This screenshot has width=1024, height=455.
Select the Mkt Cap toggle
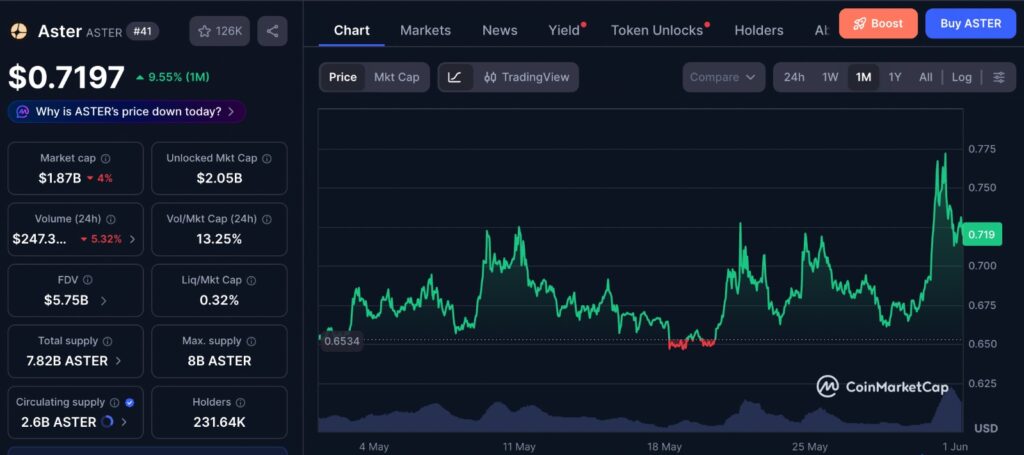(x=396, y=77)
